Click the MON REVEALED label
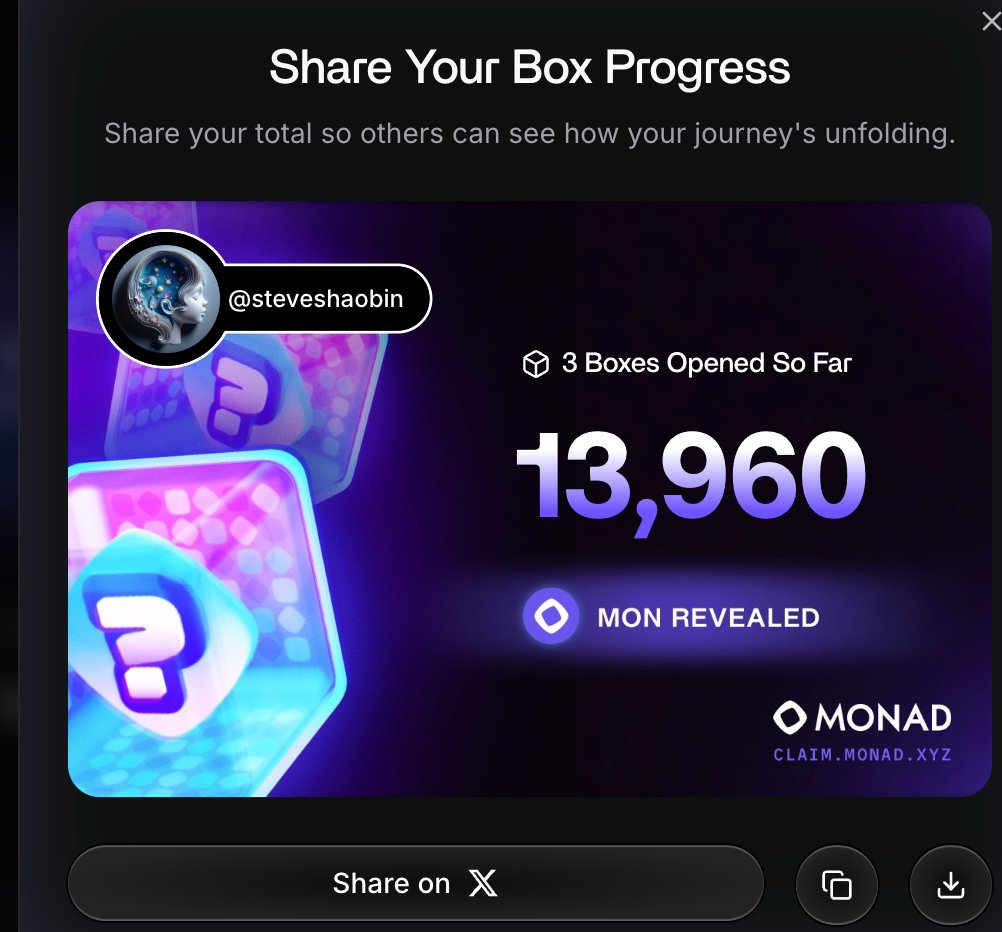This screenshot has width=1002, height=932. click(x=708, y=617)
